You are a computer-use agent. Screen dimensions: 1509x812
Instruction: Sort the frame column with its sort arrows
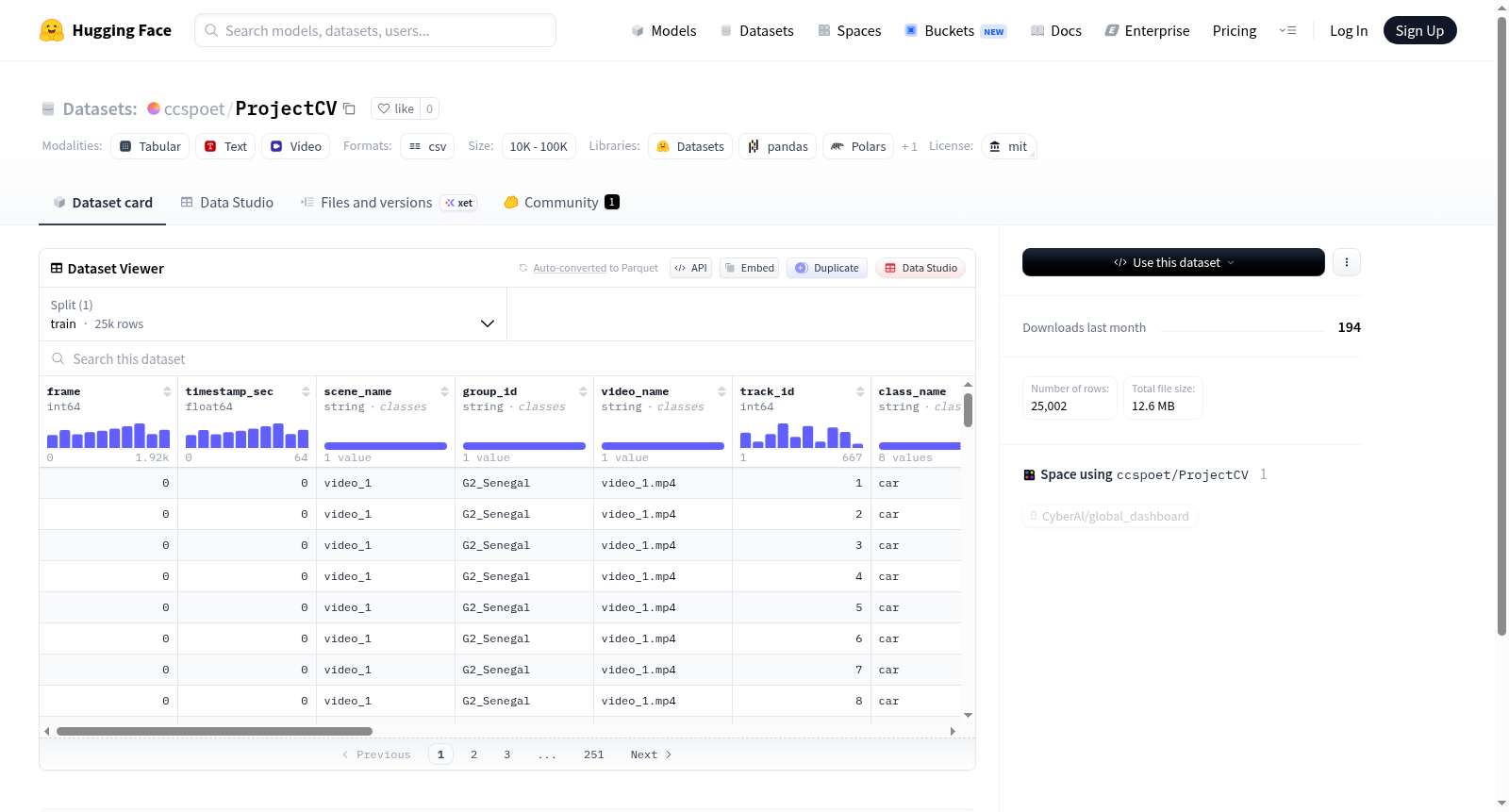(167, 391)
